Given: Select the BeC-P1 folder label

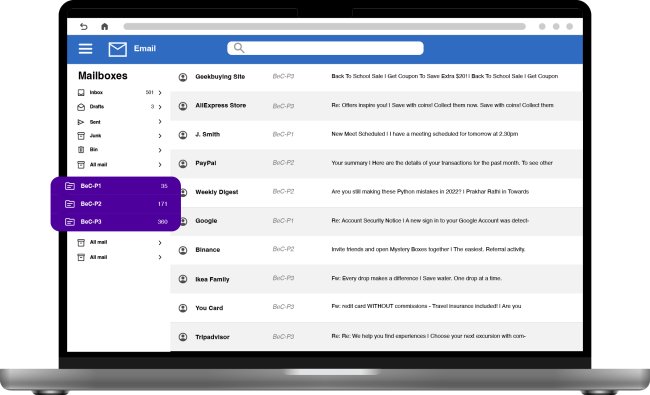Looking at the screenshot, I should [x=91, y=186].
